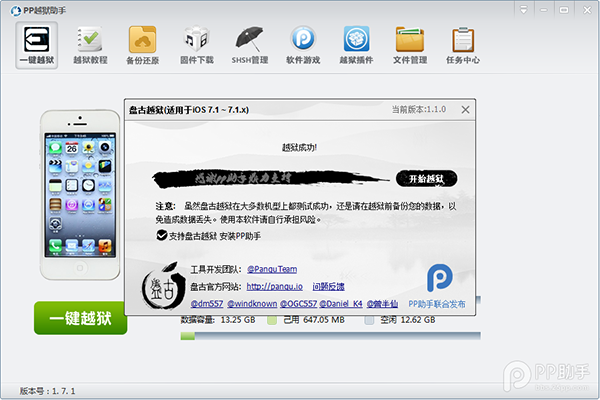Open 备份还原 backup and restore
This screenshot has height=400, width=600.
click(x=143, y=45)
